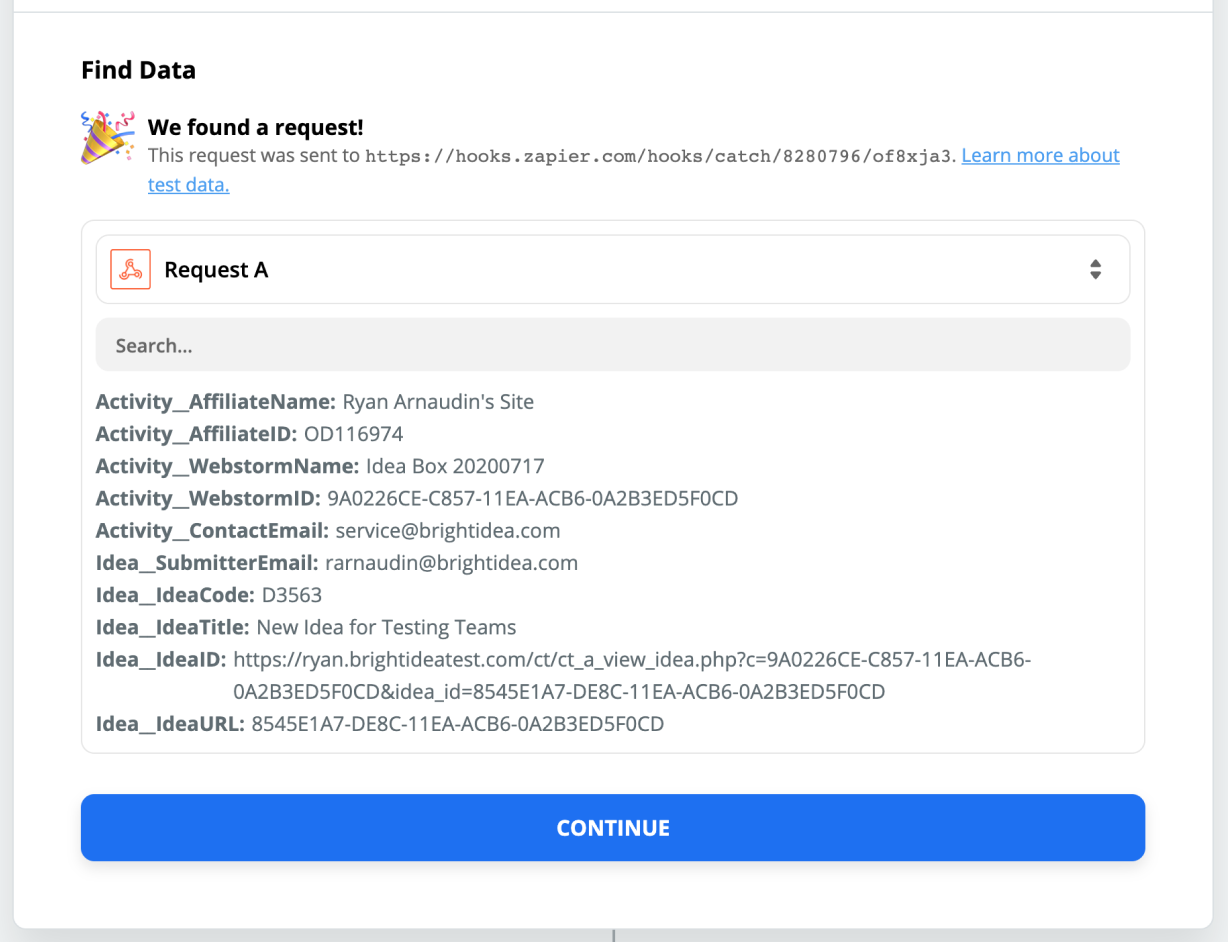
Task: Click the Activity__WebstormName field label
Action: [228, 466]
